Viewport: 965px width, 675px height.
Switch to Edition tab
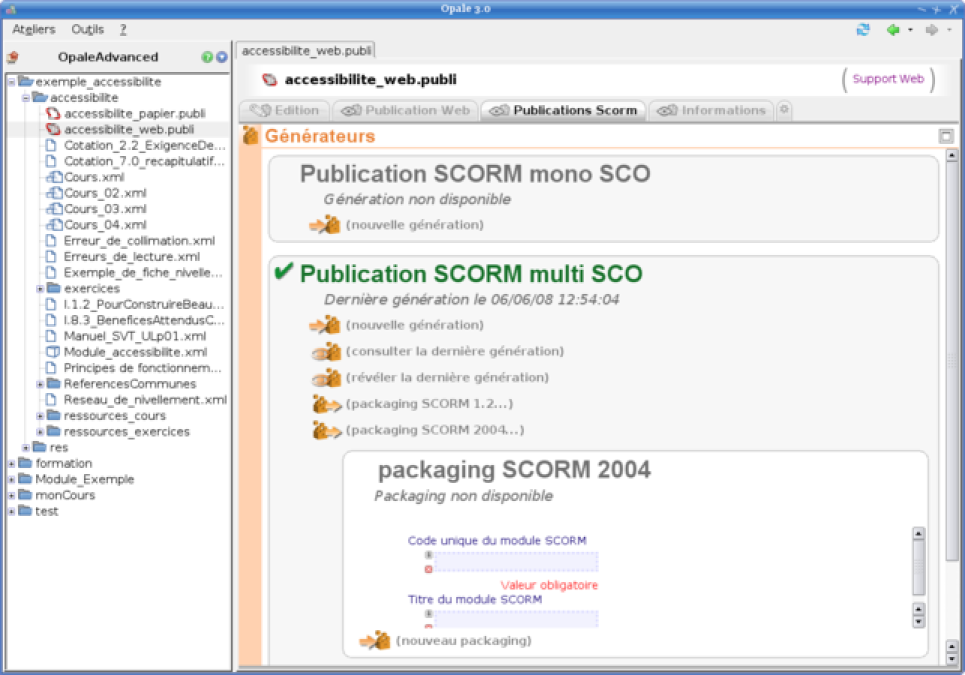284,111
